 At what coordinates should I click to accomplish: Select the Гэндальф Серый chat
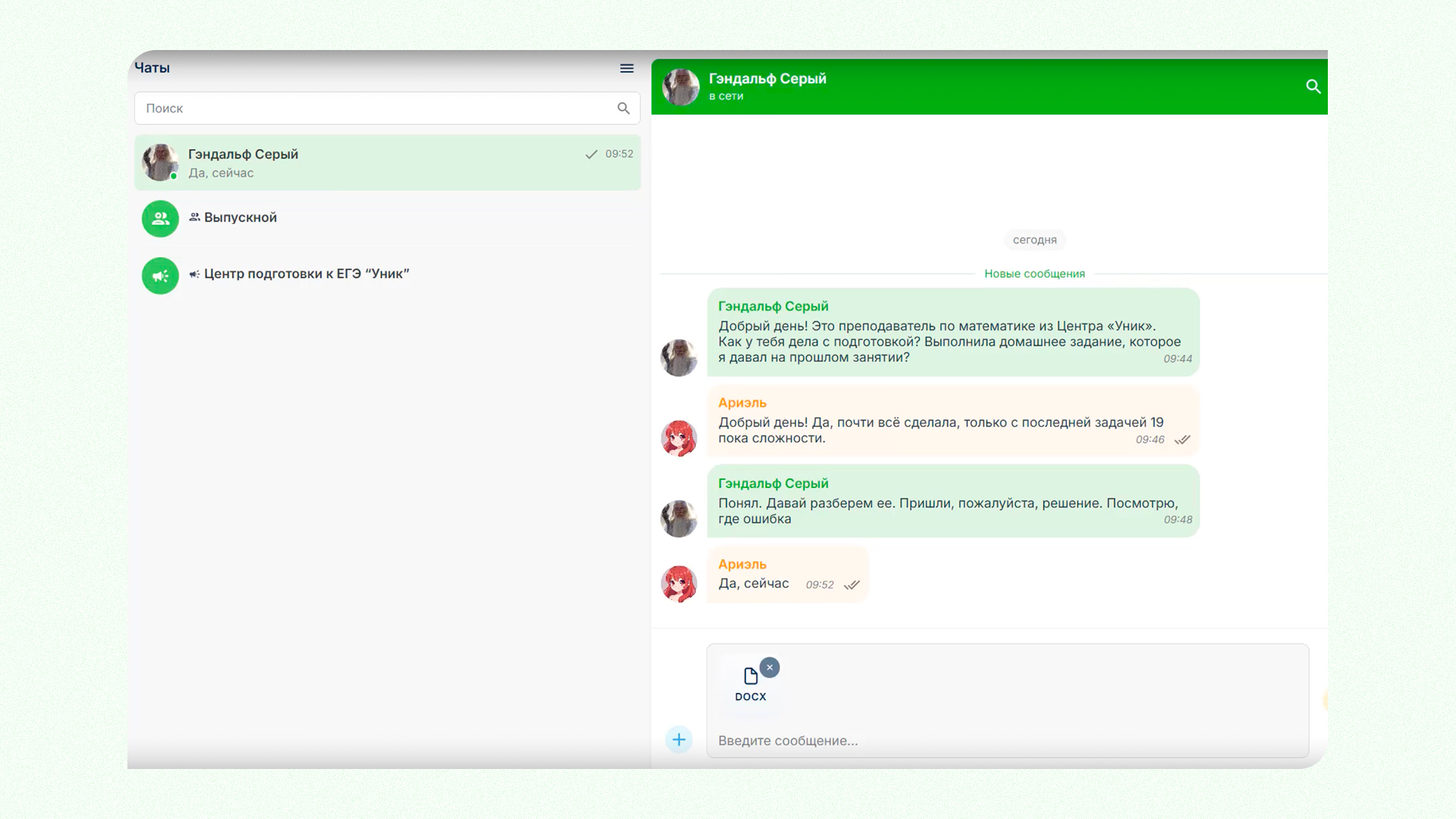coord(388,163)
